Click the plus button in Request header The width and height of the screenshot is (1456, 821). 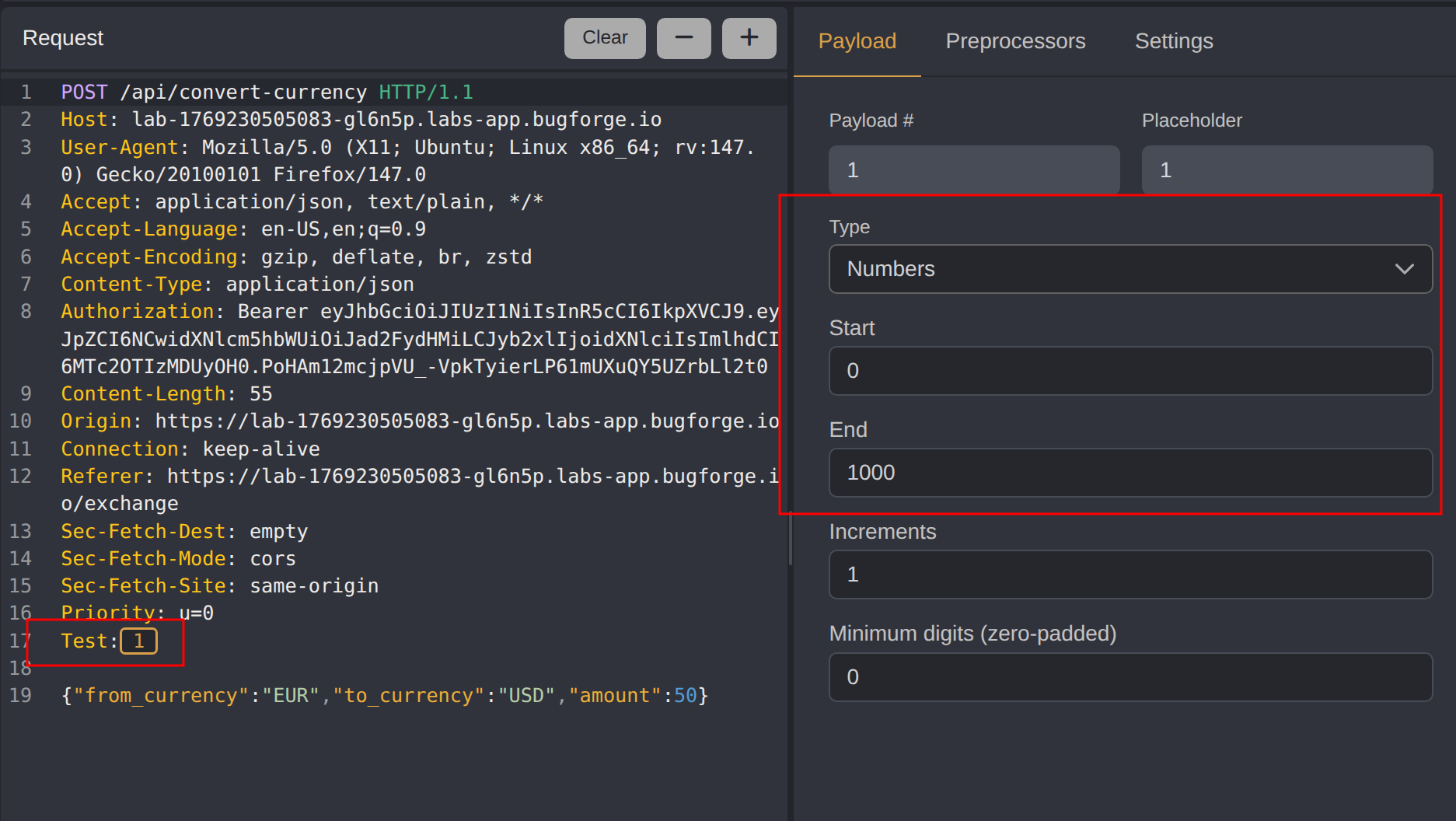749,38
